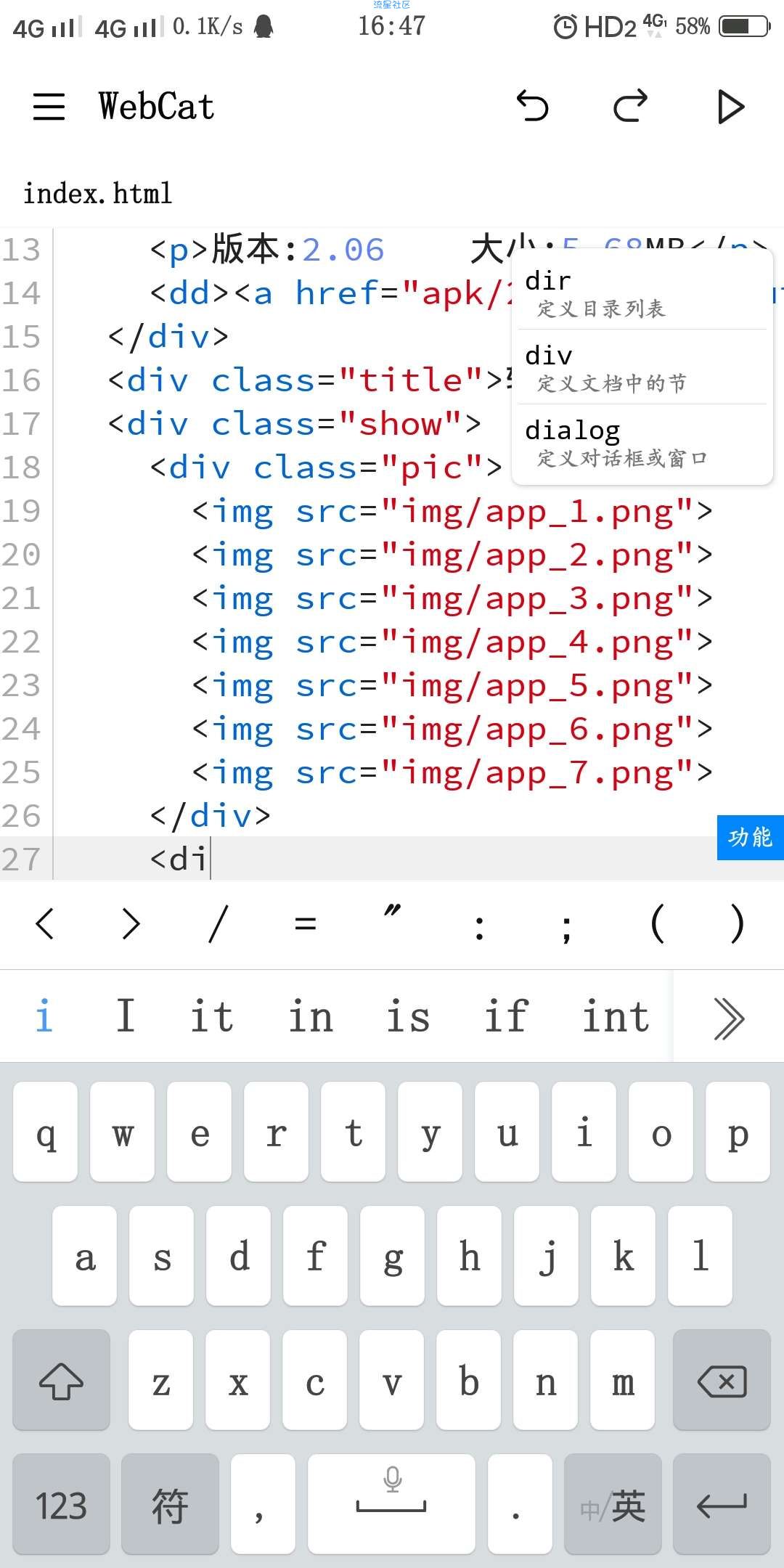
Task: Insert the equals symbol
Action: pos(305,924)
